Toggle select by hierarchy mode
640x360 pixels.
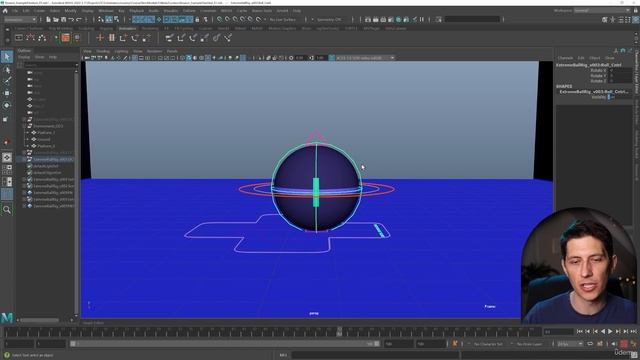[x=102, y=19]
